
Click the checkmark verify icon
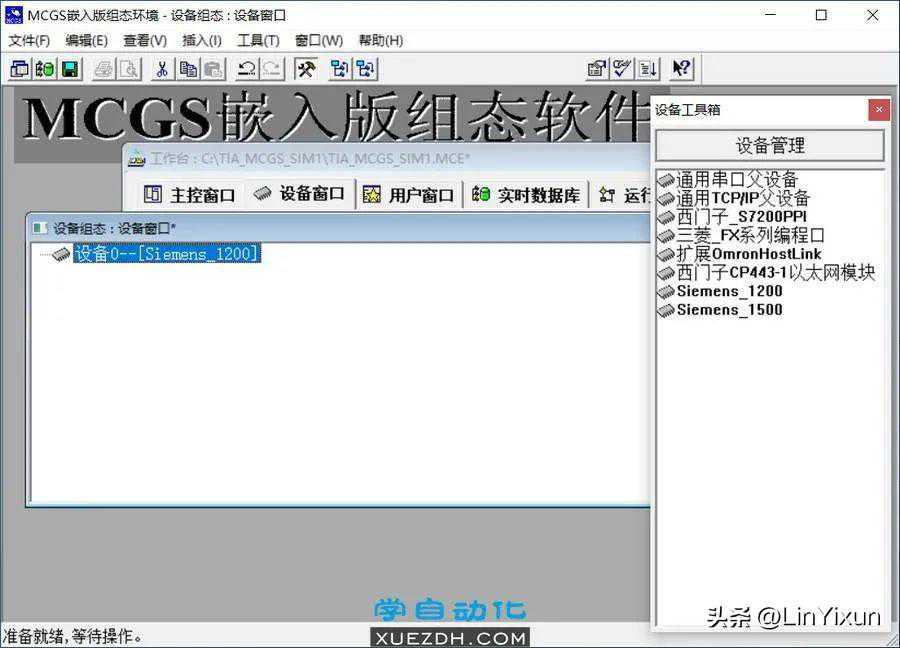click(622, 69)
